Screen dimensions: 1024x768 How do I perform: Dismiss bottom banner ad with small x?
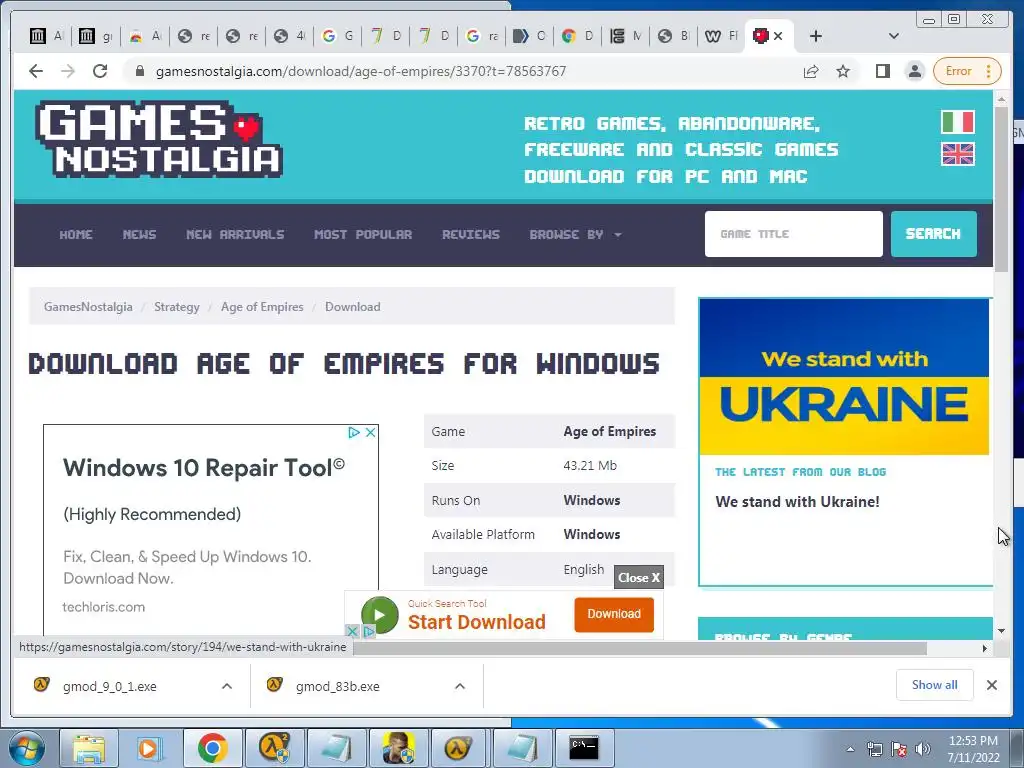pos(352,632)
